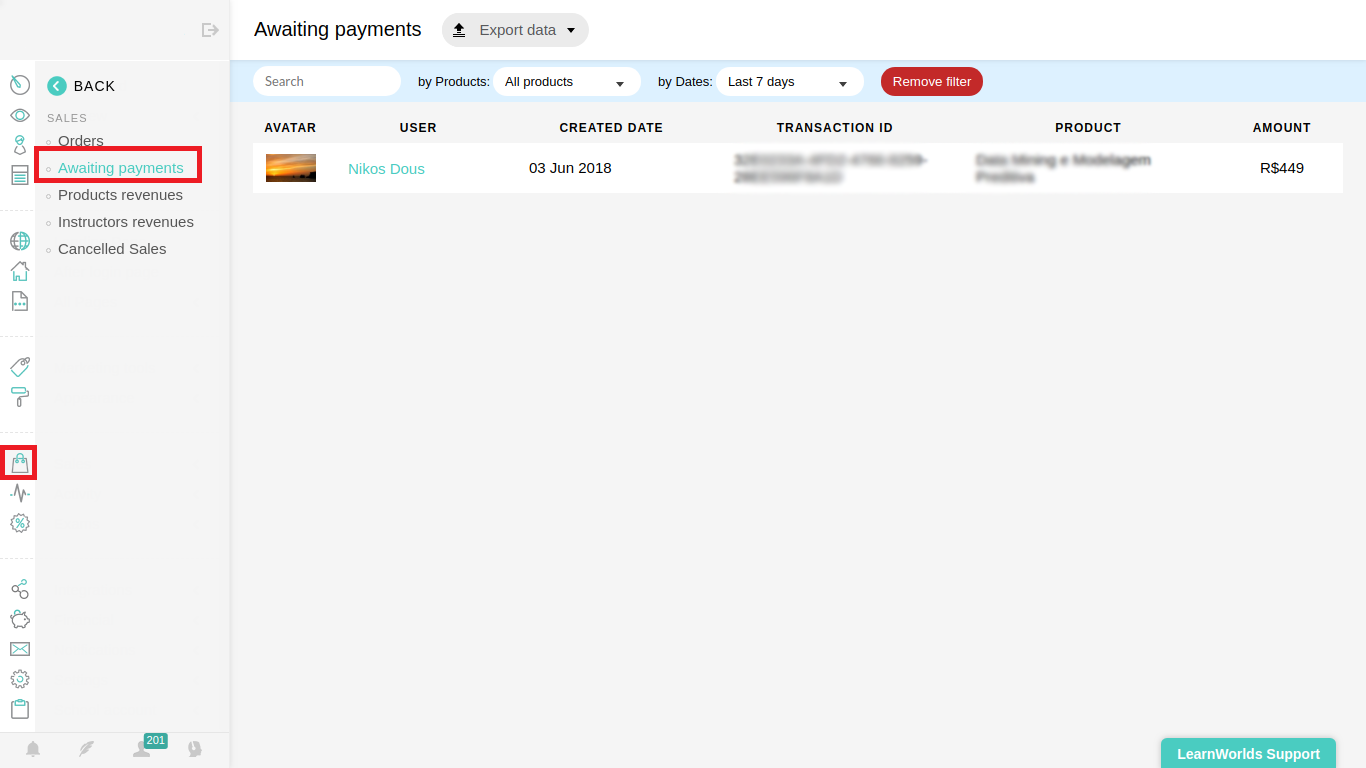Open the globe icon in the sidebar

click(19, 241)
